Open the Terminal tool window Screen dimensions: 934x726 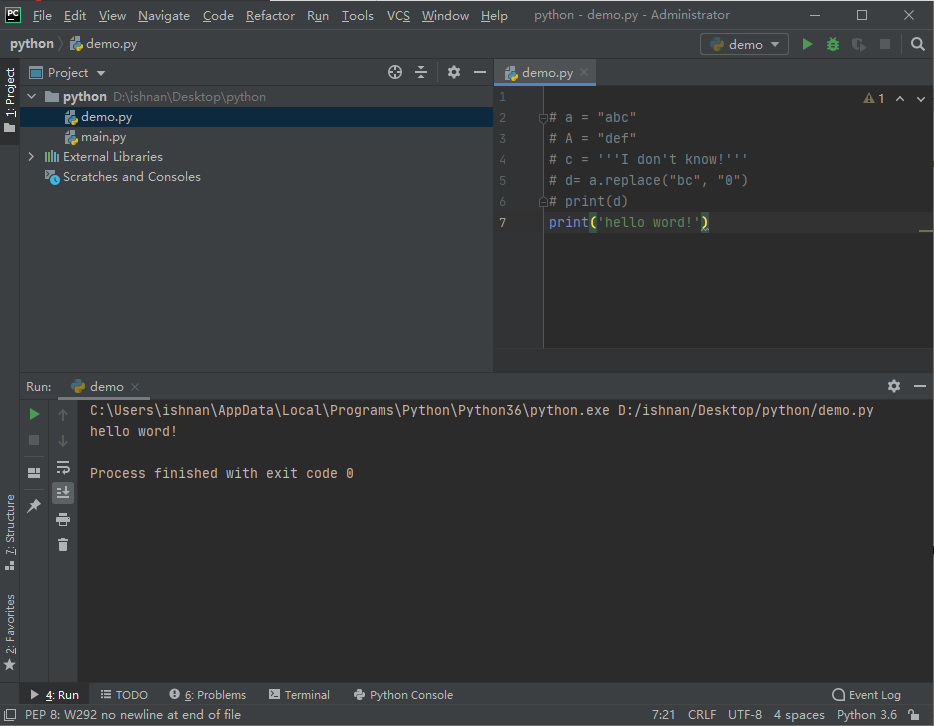299,694
